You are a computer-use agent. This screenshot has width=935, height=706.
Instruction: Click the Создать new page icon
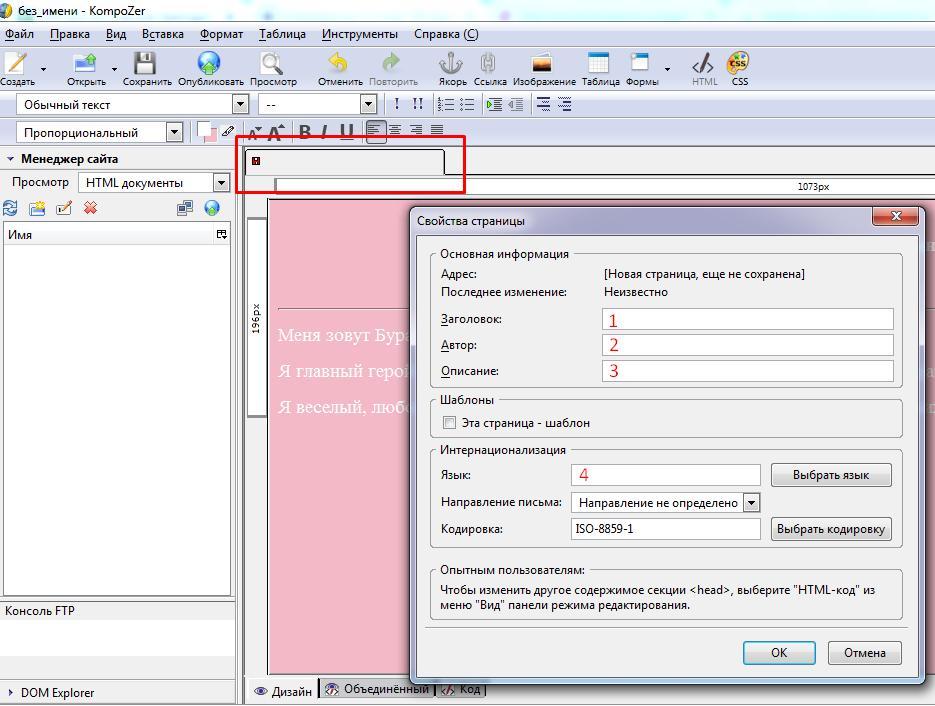(16, 64)
